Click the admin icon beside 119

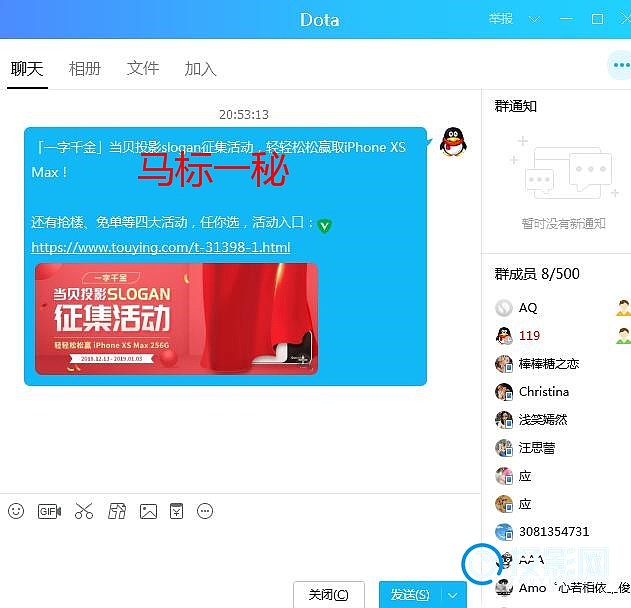tap(623, 336)
